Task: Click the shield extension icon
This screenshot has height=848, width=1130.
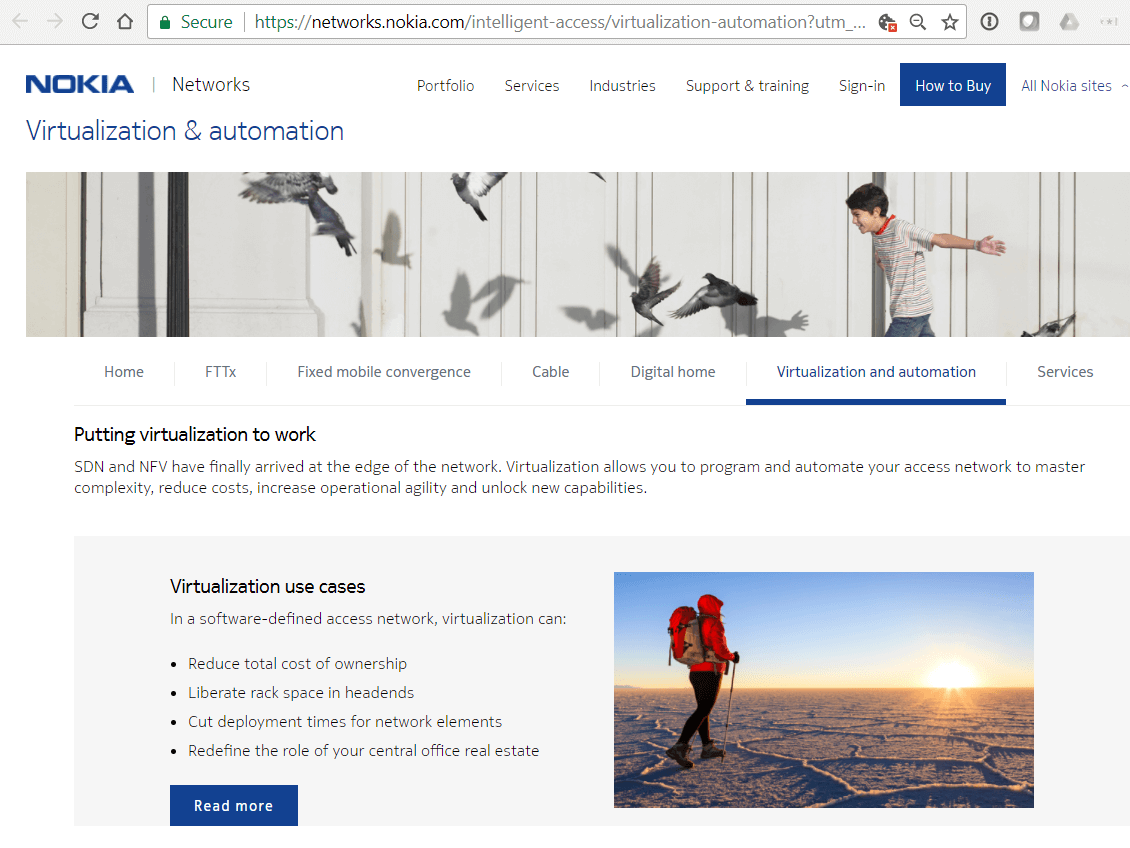Action: (x=1028, y=20)
